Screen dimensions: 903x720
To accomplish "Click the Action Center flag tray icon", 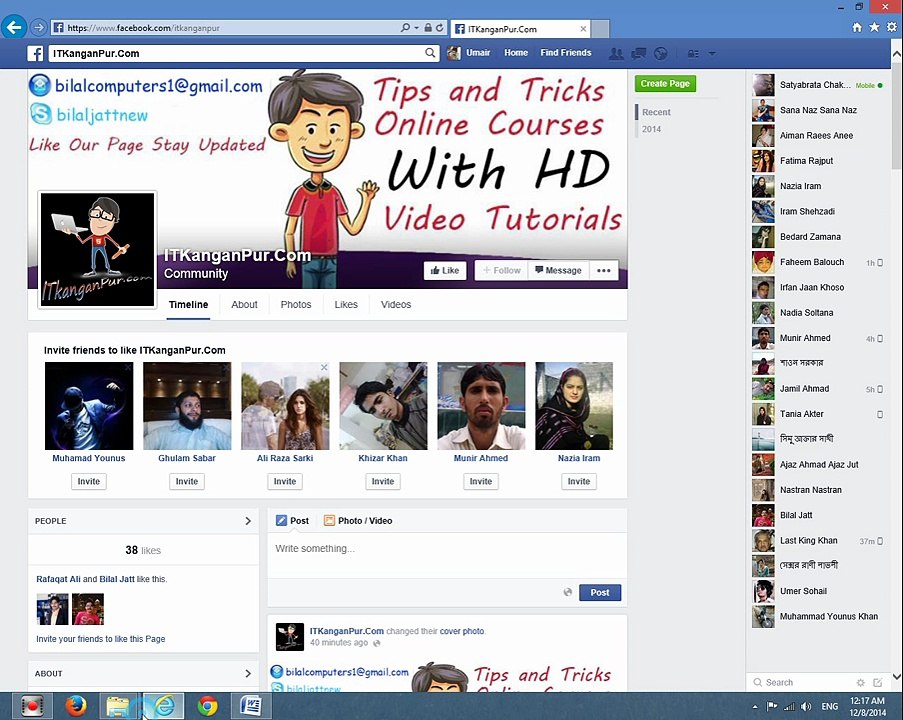I will (772, 706).
